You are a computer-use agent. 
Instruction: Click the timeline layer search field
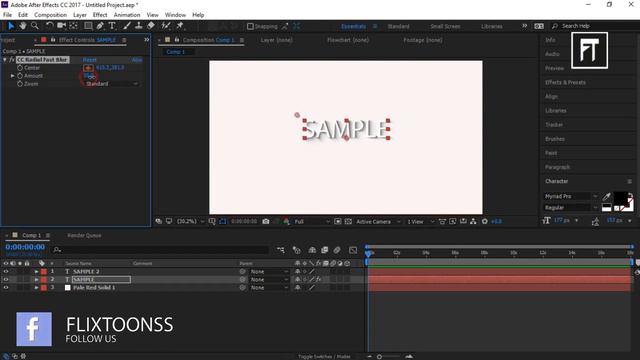click(161, 250)
